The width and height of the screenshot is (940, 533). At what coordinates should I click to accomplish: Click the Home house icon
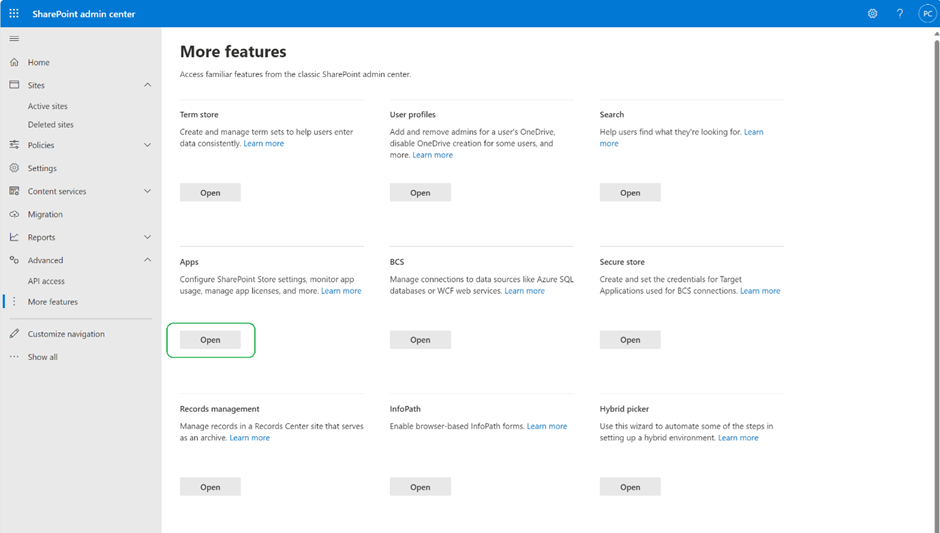(x=14, y=62)
